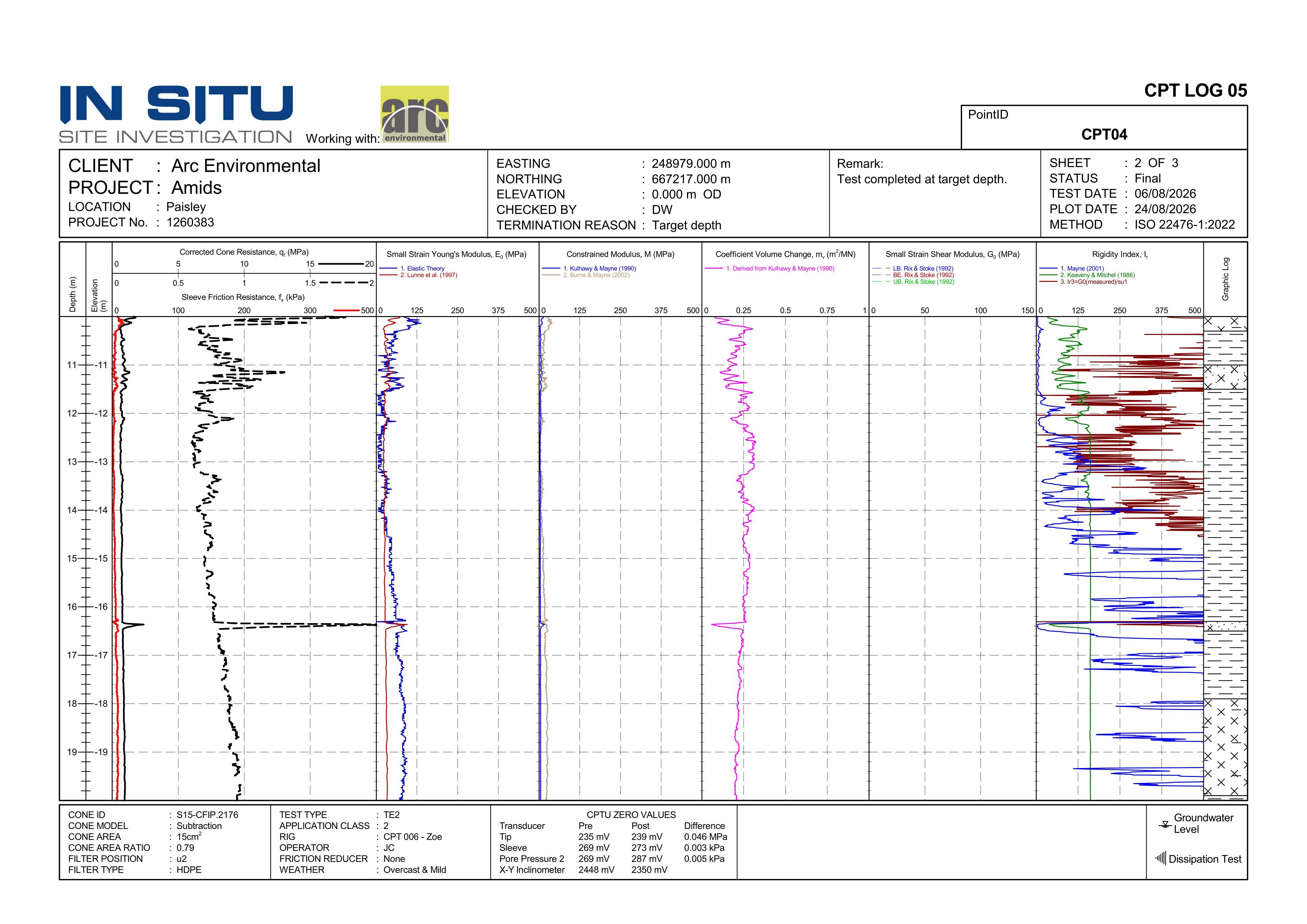Click the IN SITU Site Investigation logo
The width and height of the screenshot is (1307, 924).
(x=176, y=115)
